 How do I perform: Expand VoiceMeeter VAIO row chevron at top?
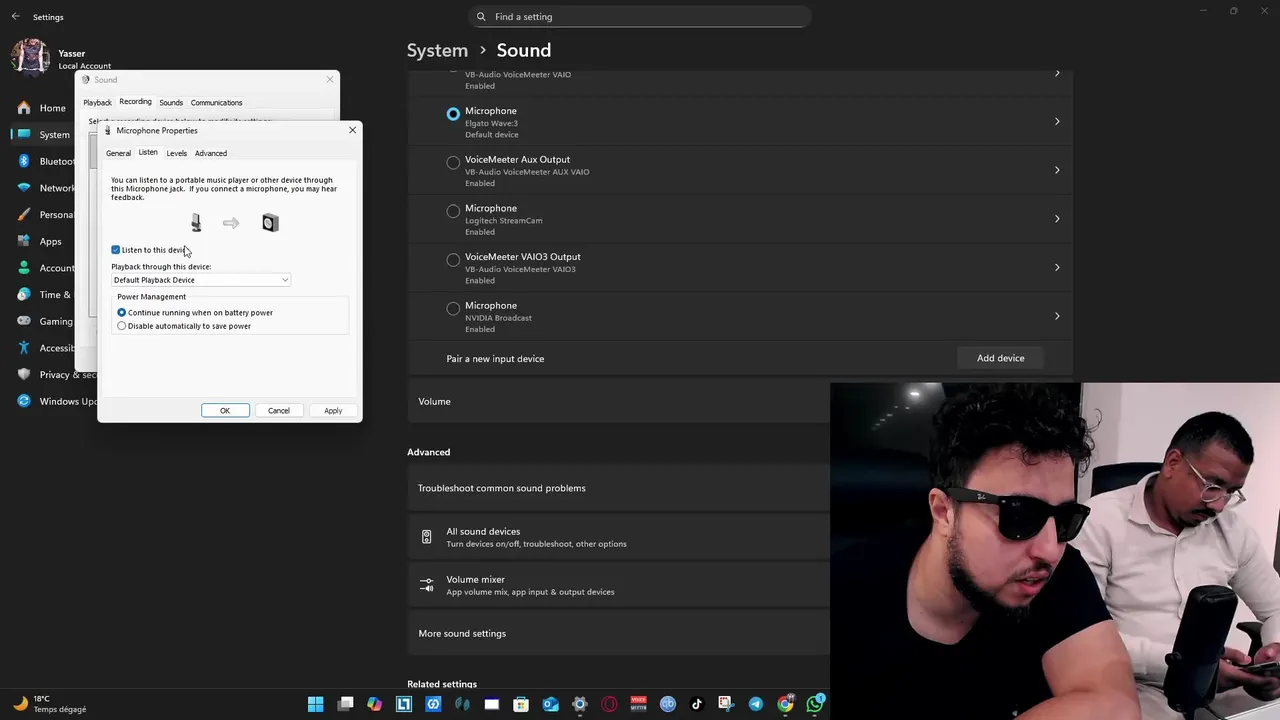[x=1057, y=74]
